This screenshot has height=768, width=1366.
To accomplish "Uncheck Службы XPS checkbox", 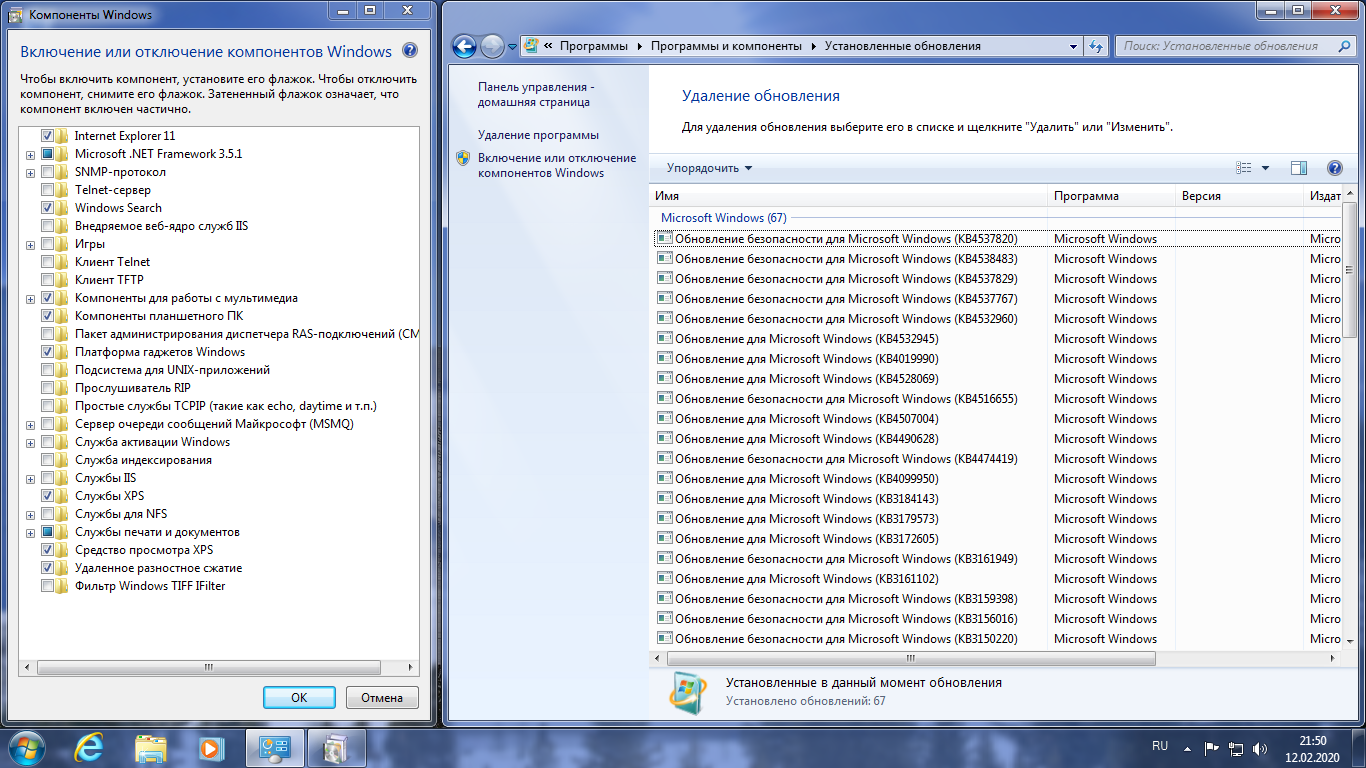I will 47,496.
